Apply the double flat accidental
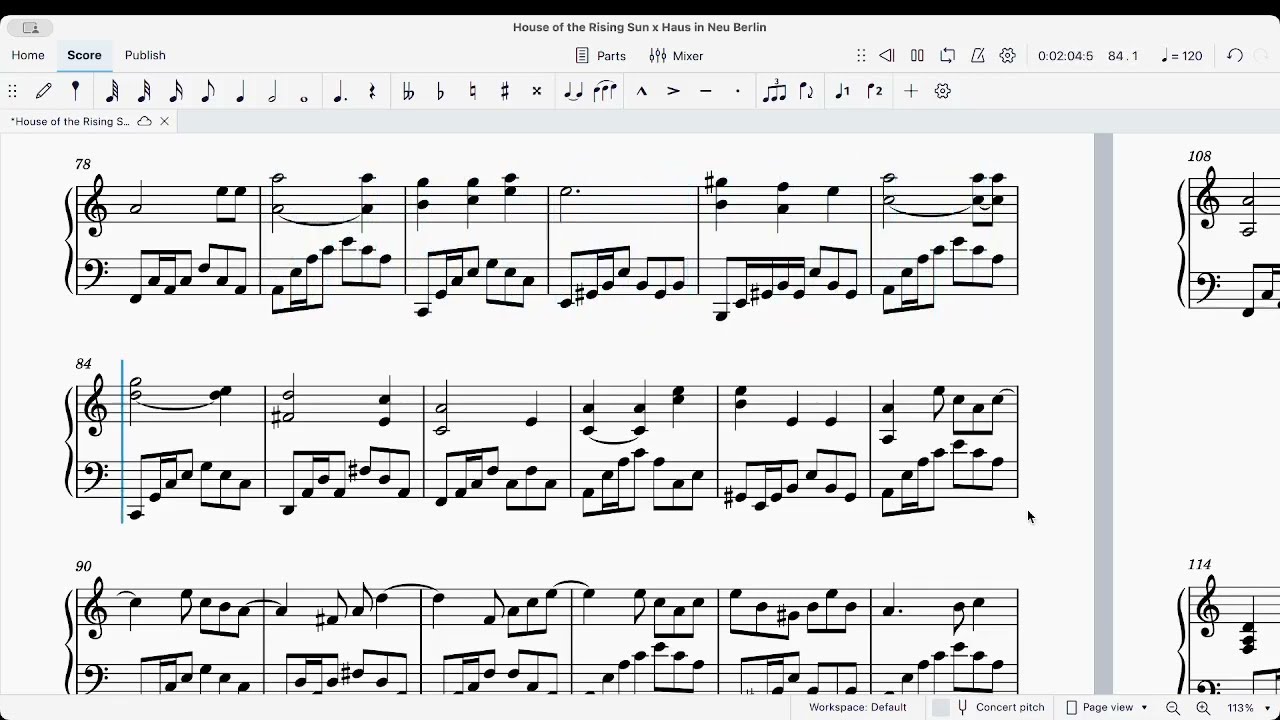The height and width of the screenshot is (720, 1280). pos(408,91)
